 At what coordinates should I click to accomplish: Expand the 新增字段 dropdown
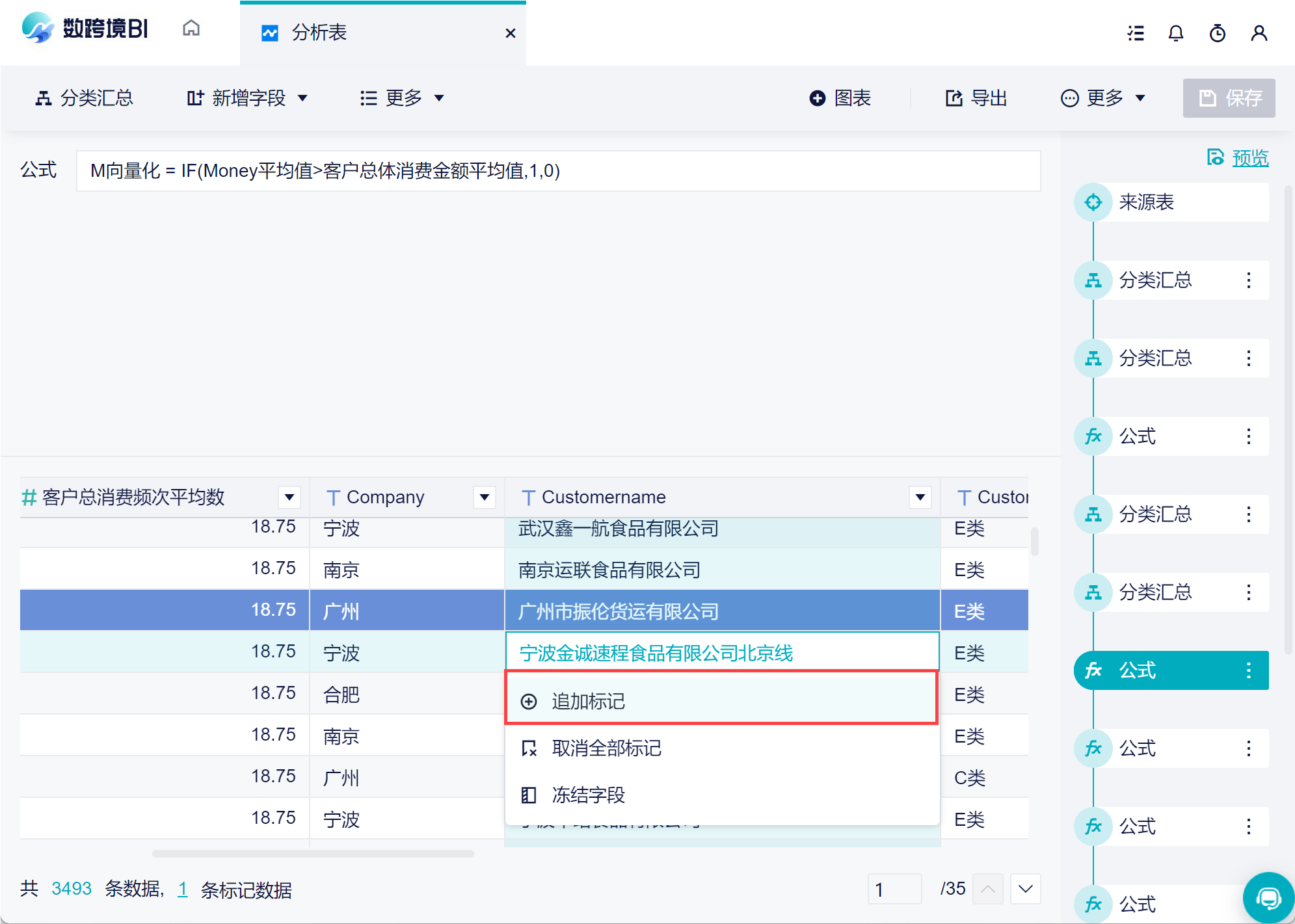(247, 98)
